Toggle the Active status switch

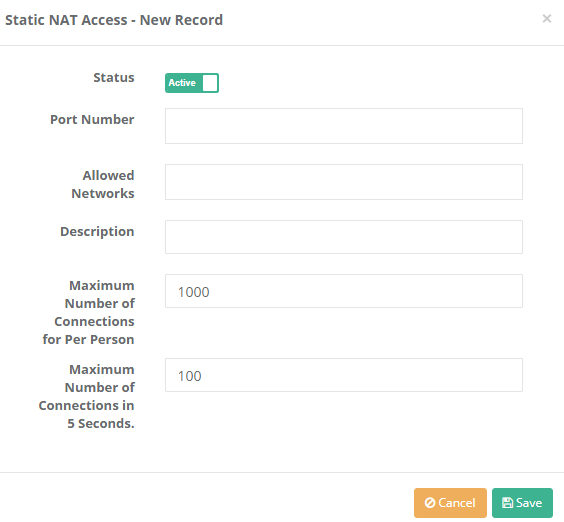(x=192, y=83)
